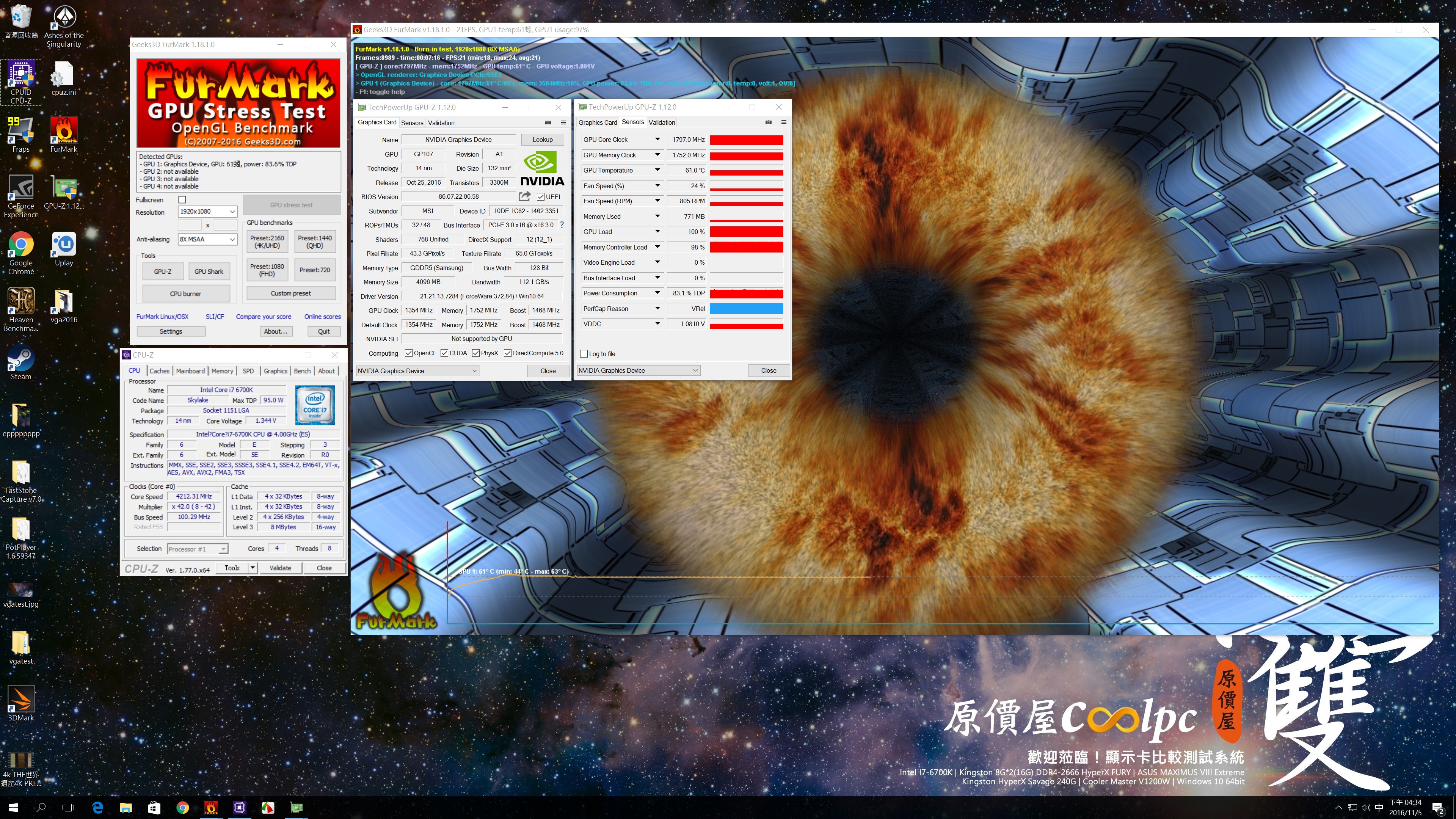The width and height of the screenshot is (1456, 819).
Task: Open the GPU-Z 1.12 desktop icon
Action: (x=63, y=192)
